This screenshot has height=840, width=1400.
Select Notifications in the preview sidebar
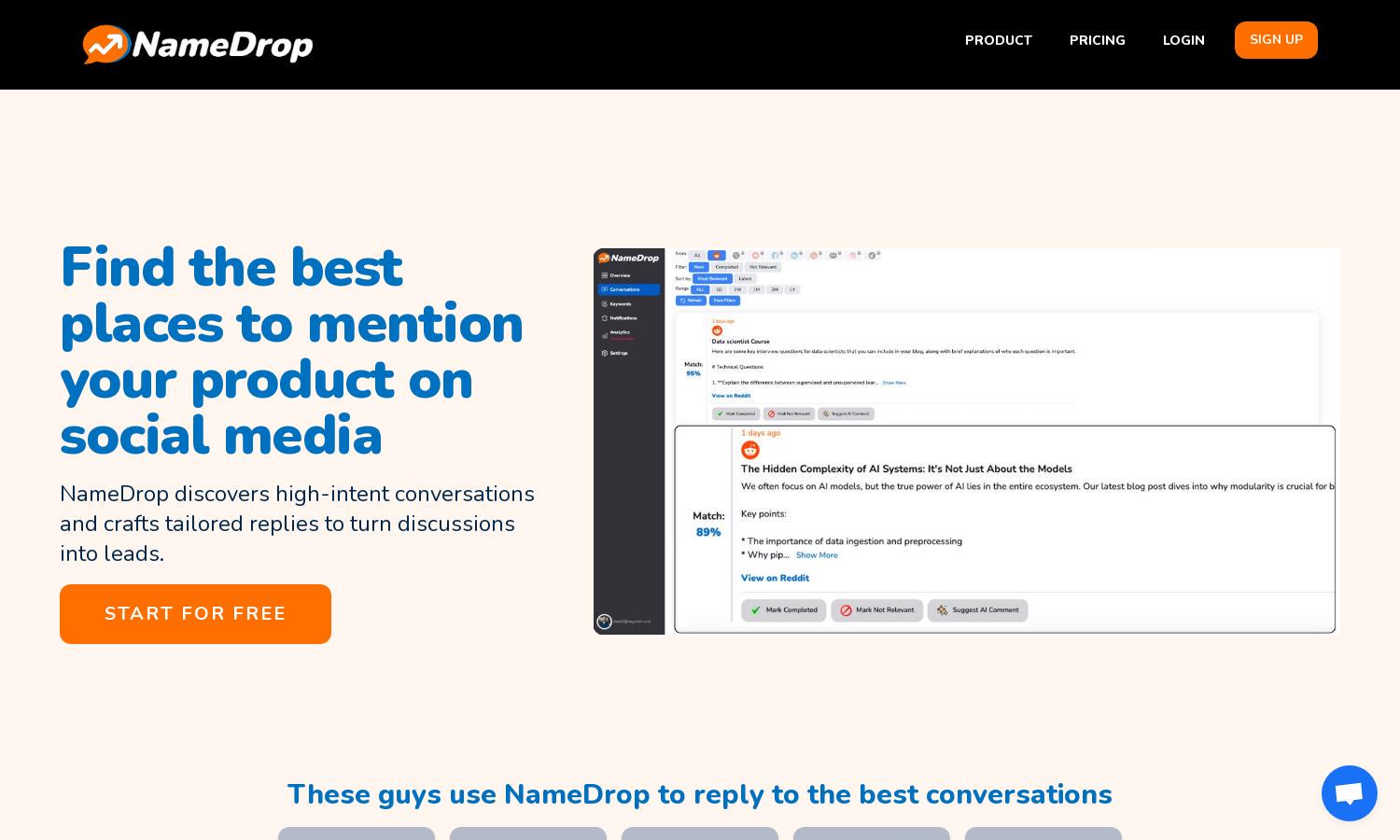pyautogui.click(x=619, y=318)
